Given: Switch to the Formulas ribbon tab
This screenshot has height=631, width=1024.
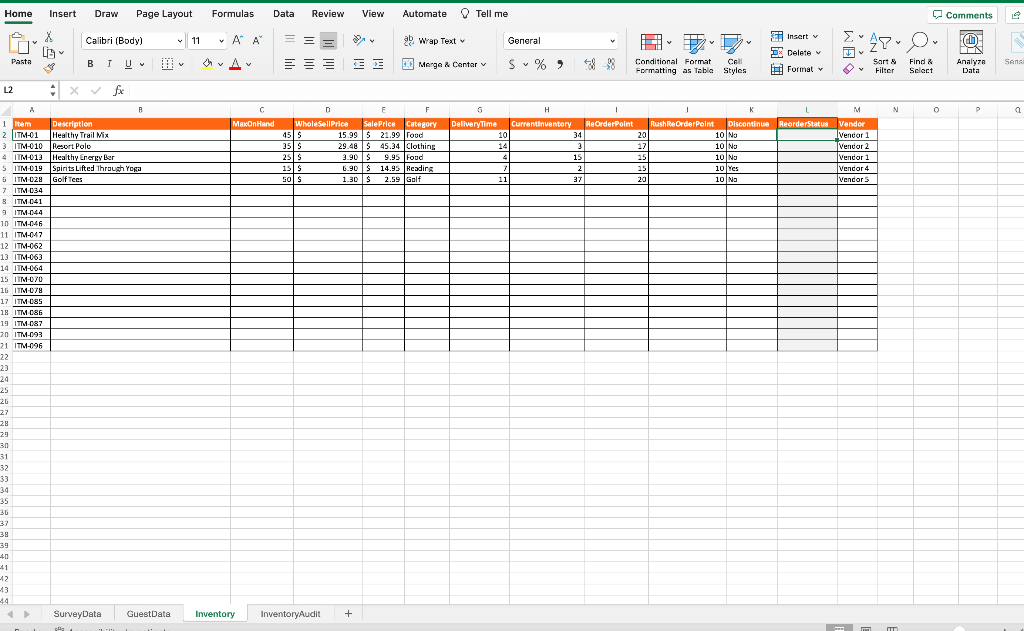Looking at the screenshot, I should click(233, 14).
